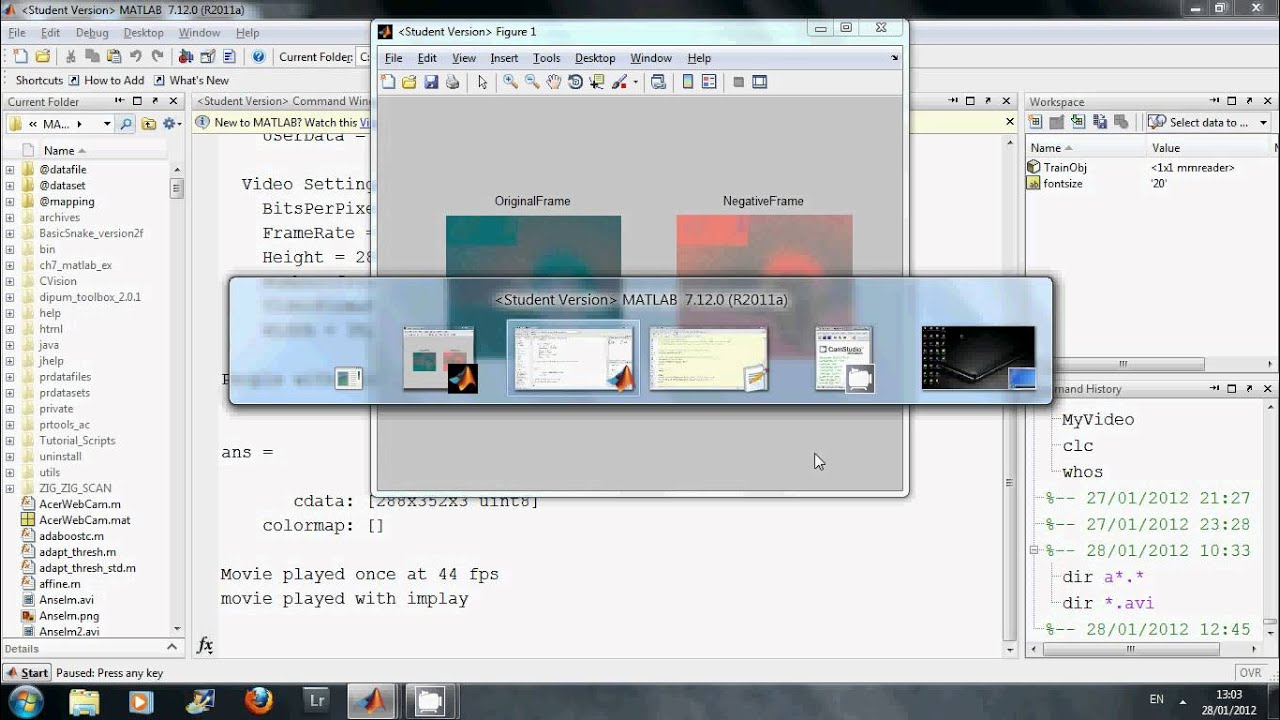Open the Insert menu in Figure 1
The height and width of the screenshot is (720, 1280).
[x=504, y=58]
